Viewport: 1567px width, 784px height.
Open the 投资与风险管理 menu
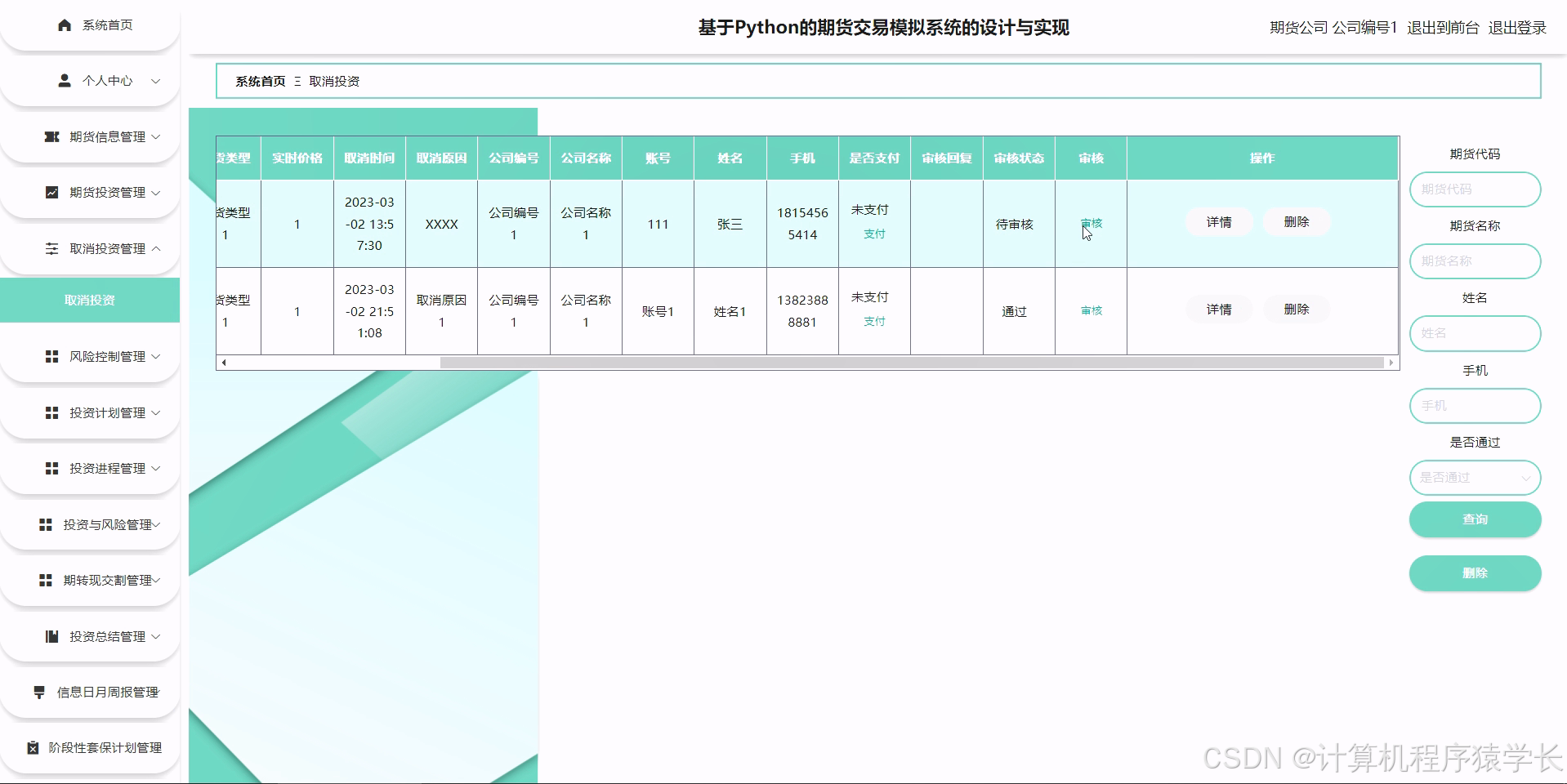(x=90, y=524)
